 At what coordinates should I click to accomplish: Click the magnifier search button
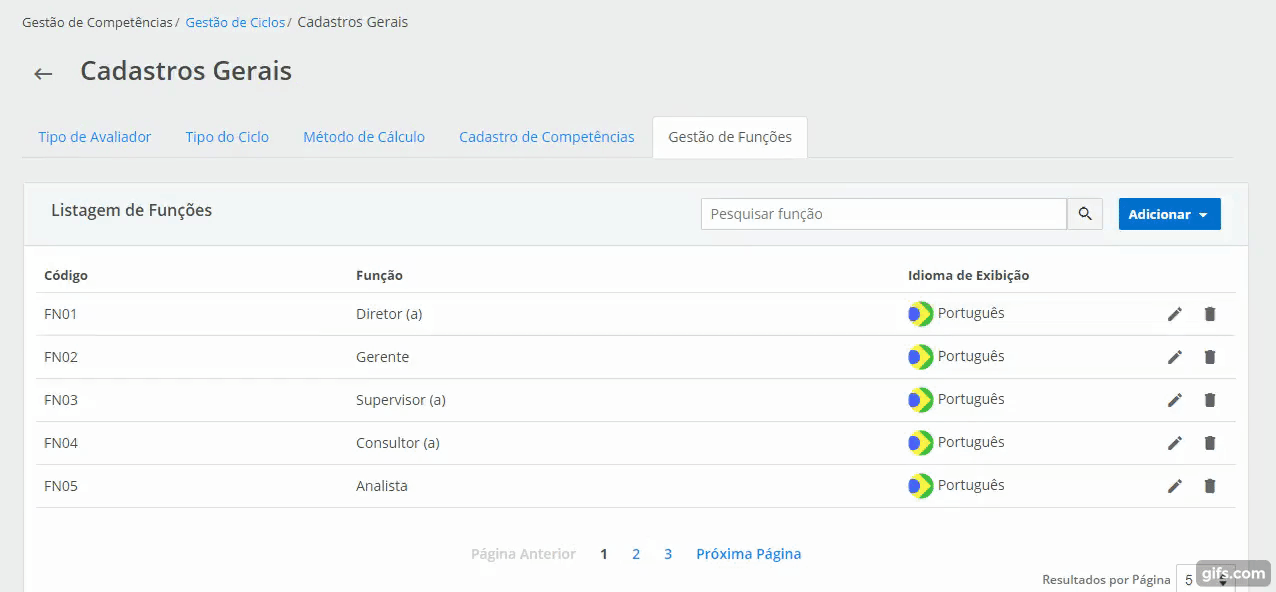pyautogui.click(x=1085, y=214)
